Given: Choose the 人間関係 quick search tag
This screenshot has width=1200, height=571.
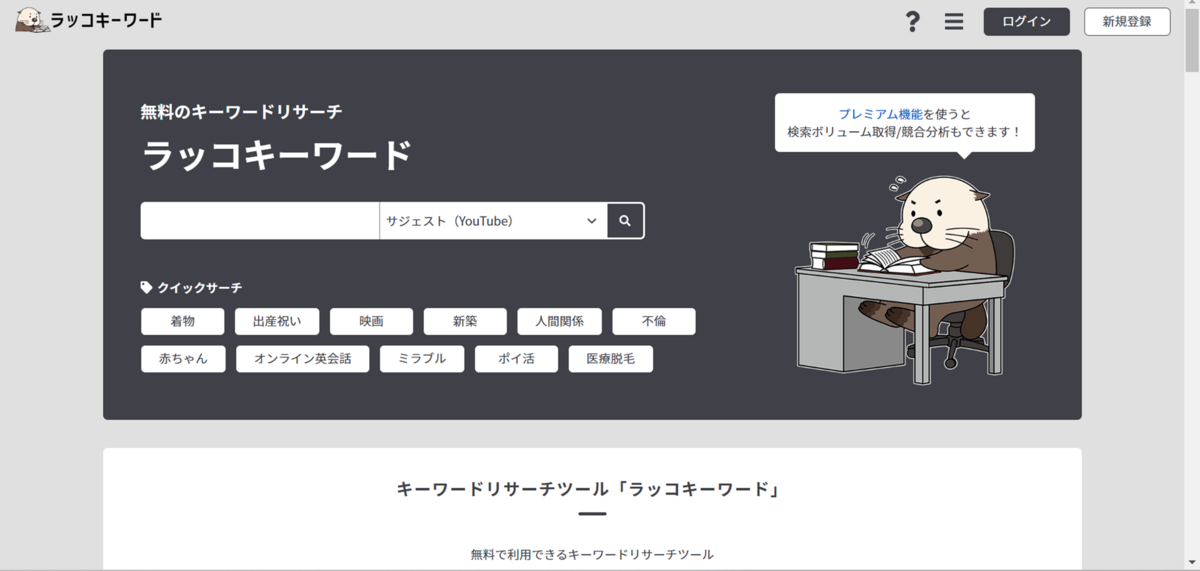Looking at the screenshot, I should point(559,322).
